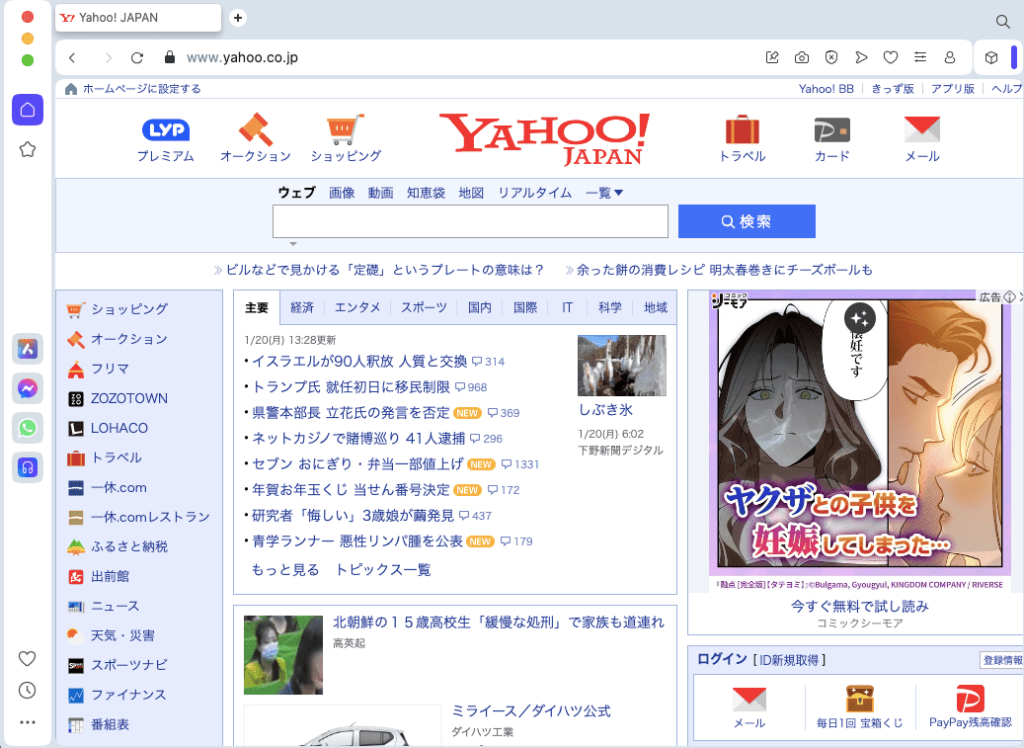
Task: Open LYP プレミアム via its icon
Action: tap(165, 128)
